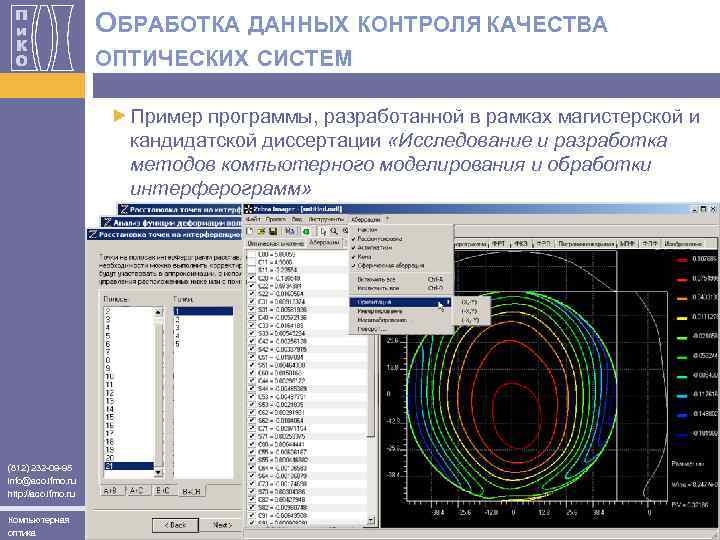
Task: Click the dark blue legend color swatch
Action: pyautogui.click(x=680, y=434)
